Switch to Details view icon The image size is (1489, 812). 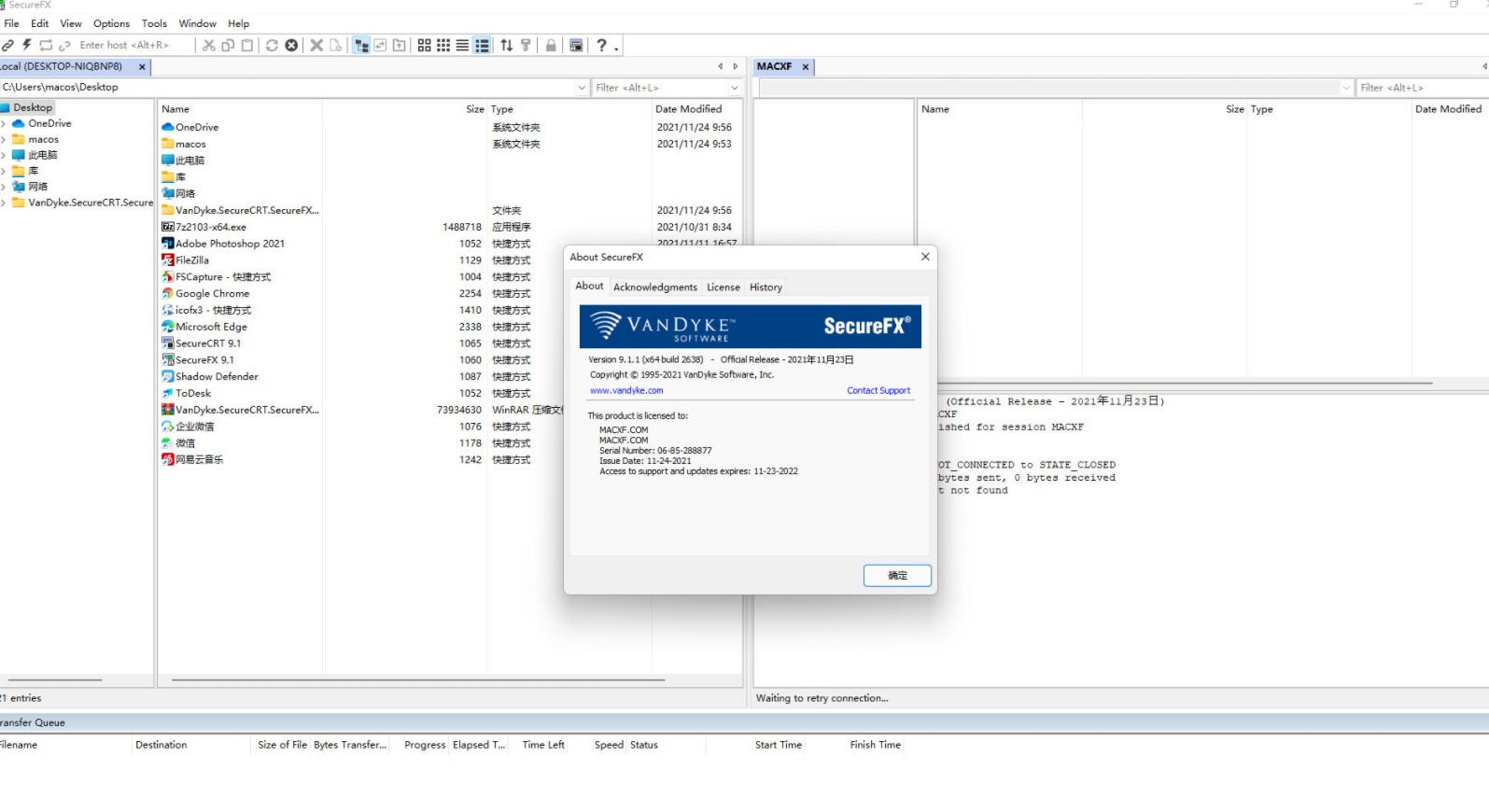(x=482, y=45)
